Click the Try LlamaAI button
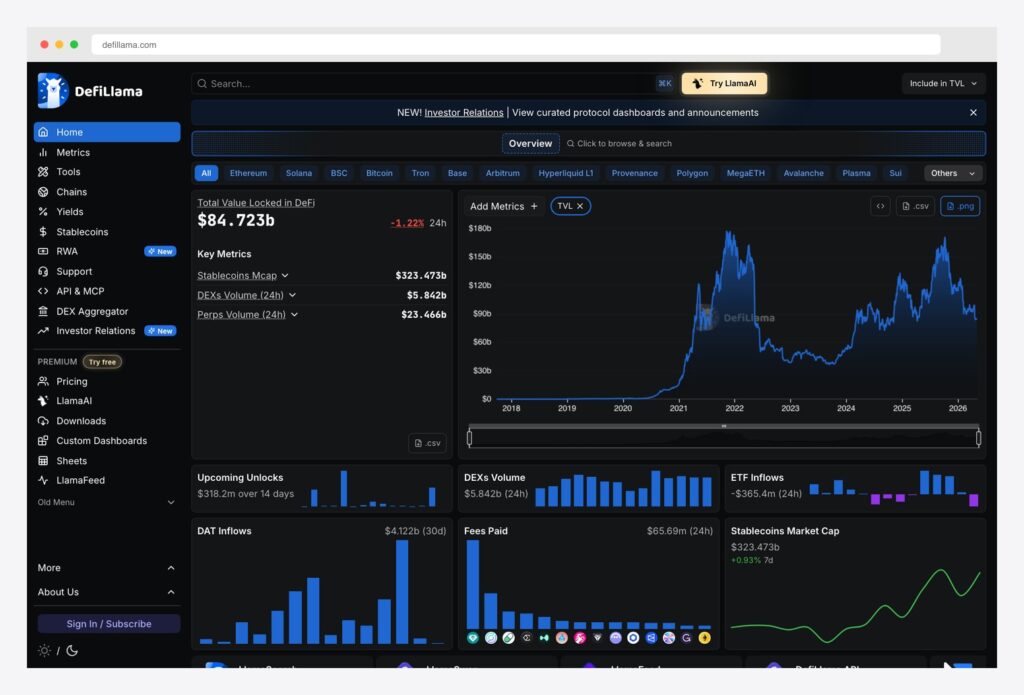The width and height of the screenshot is (1024, 695). point(724,84)
